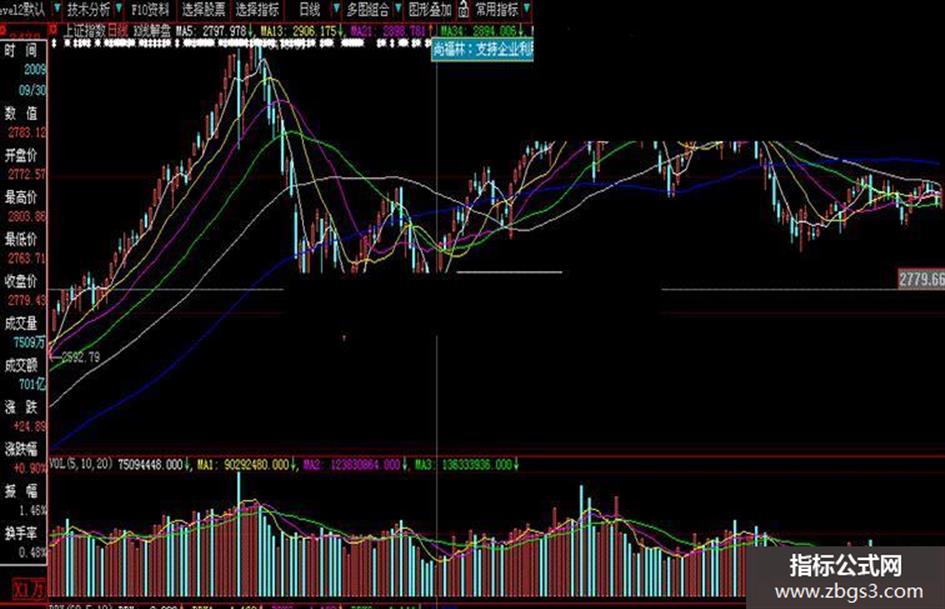Image resolution: width=945 pixels, height=609 pixels.
Task: Click the 换手率 value 0.48%
Action: [x=32, y=552]
